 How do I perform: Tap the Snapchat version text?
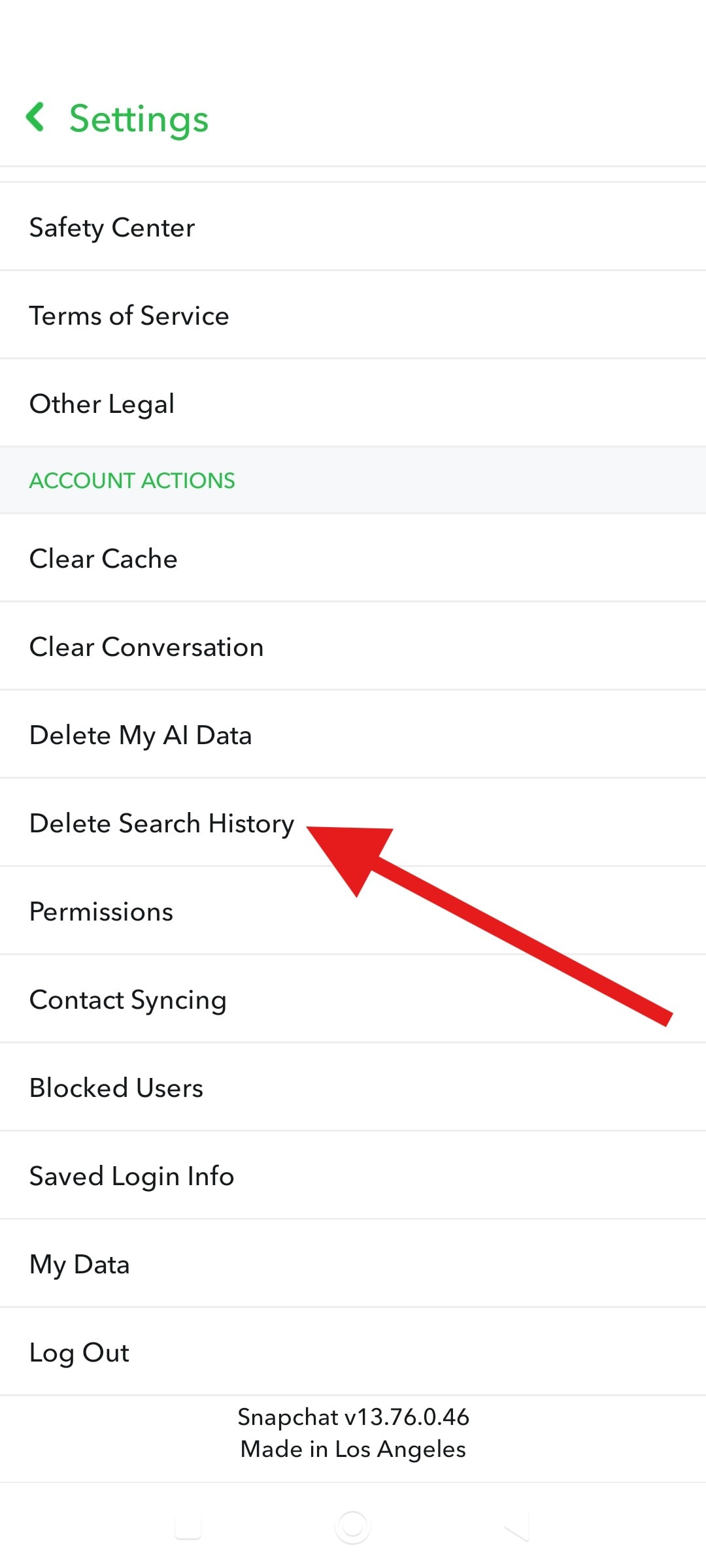(352, 1417)
